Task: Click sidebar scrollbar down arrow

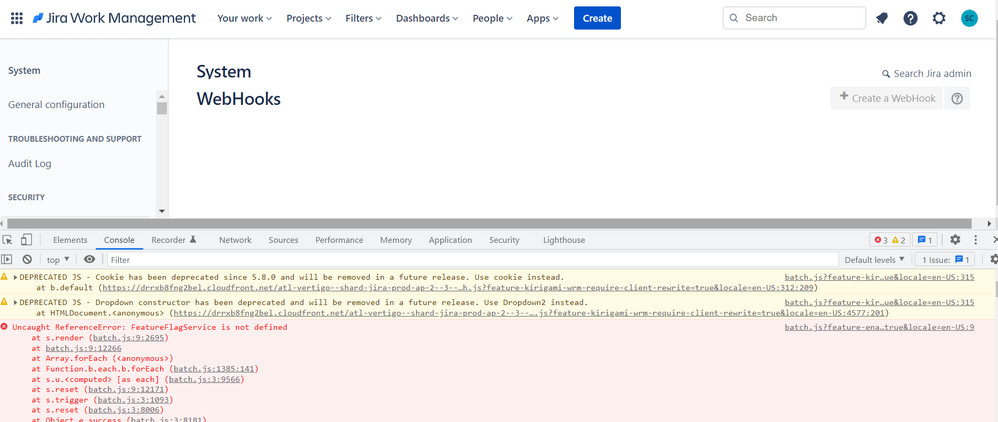Action: [162, 211]
